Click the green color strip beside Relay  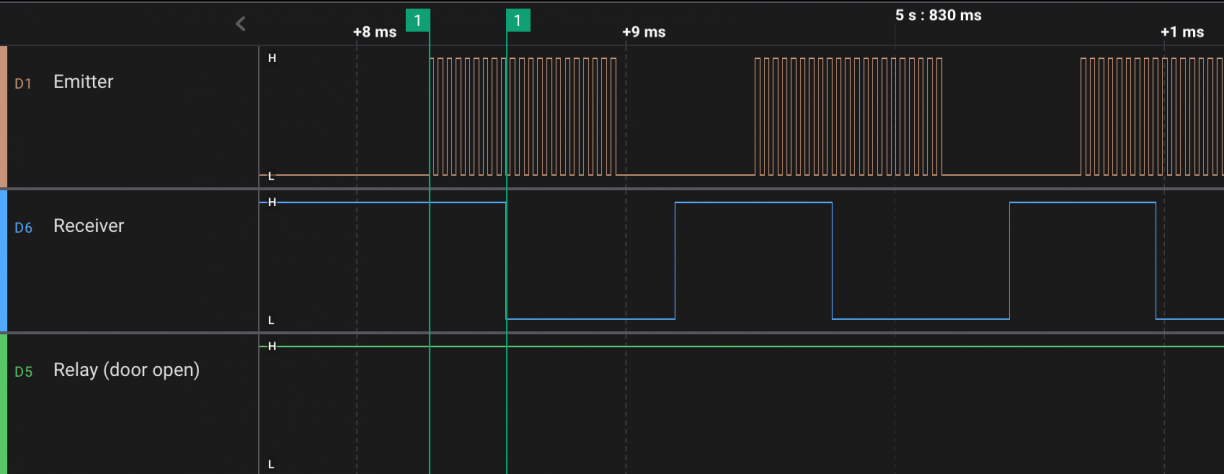(x=3, y=403)
